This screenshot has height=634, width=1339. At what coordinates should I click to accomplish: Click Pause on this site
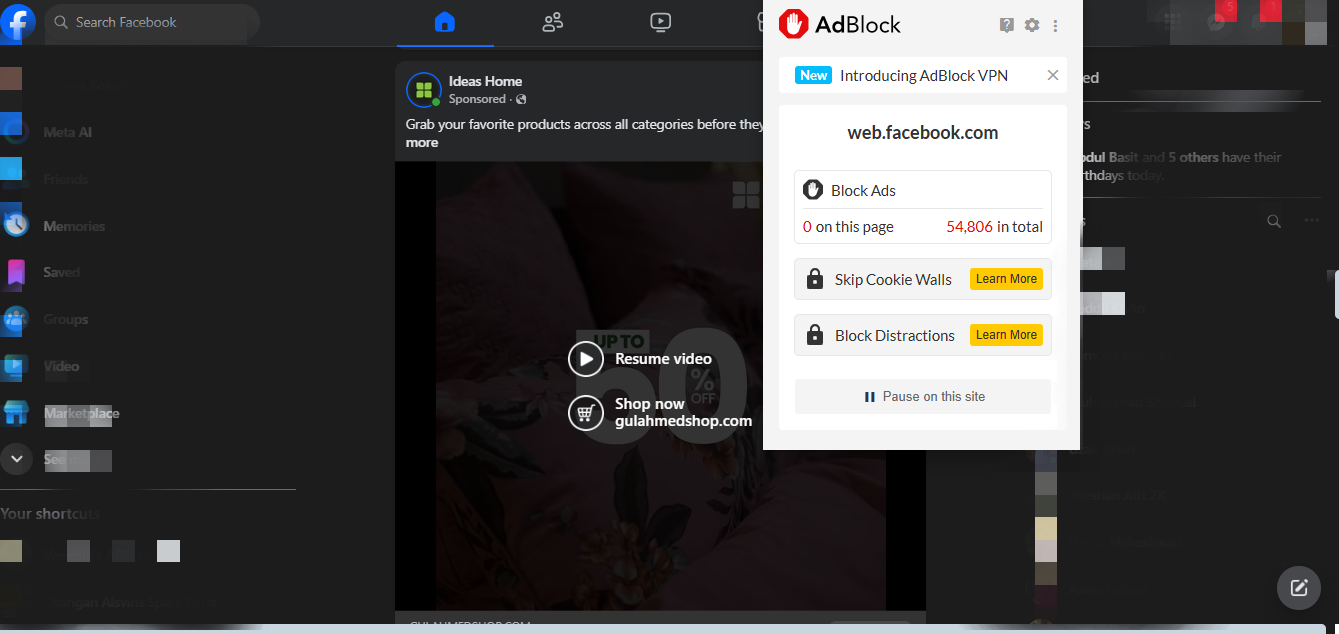tap(923, 397)
